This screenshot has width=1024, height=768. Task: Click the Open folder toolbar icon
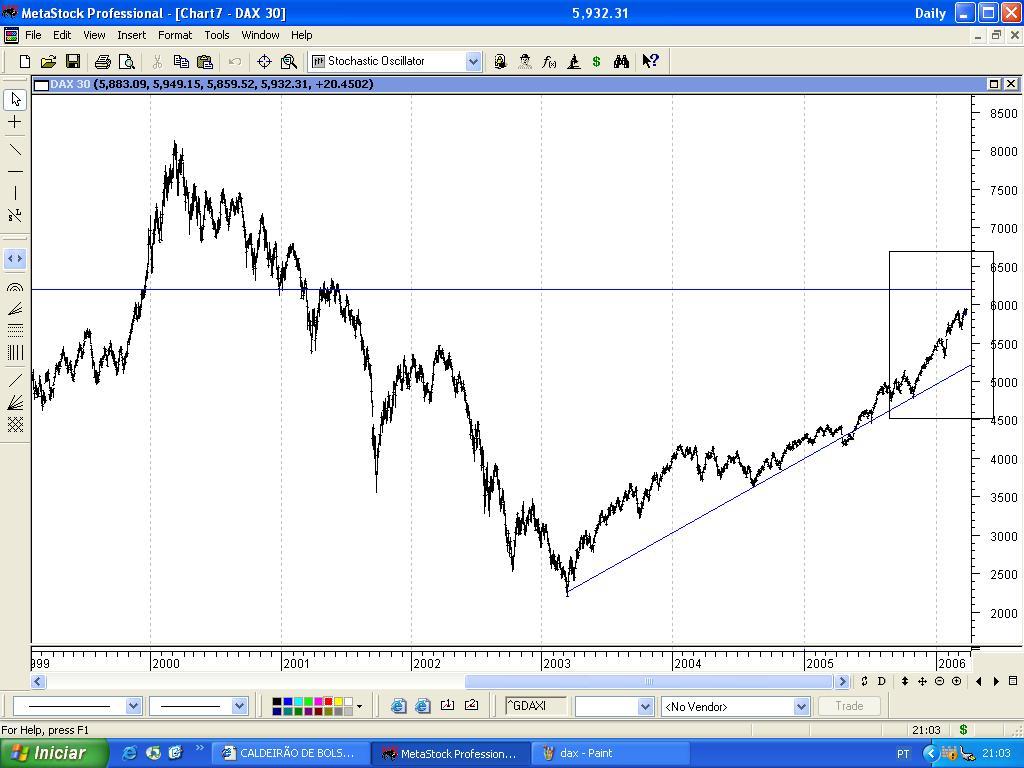(x=48, y=61)
